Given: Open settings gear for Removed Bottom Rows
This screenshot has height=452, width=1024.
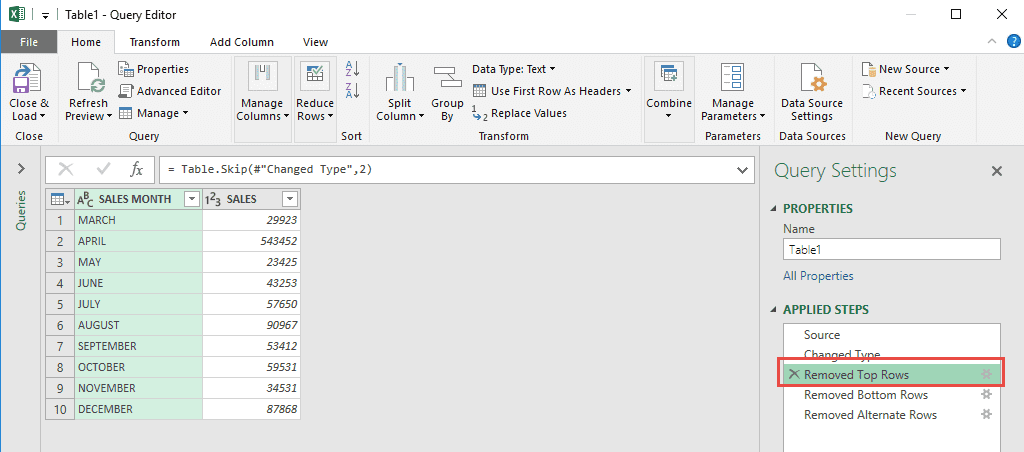Looking at the screenshot, I should coord(987,395).
